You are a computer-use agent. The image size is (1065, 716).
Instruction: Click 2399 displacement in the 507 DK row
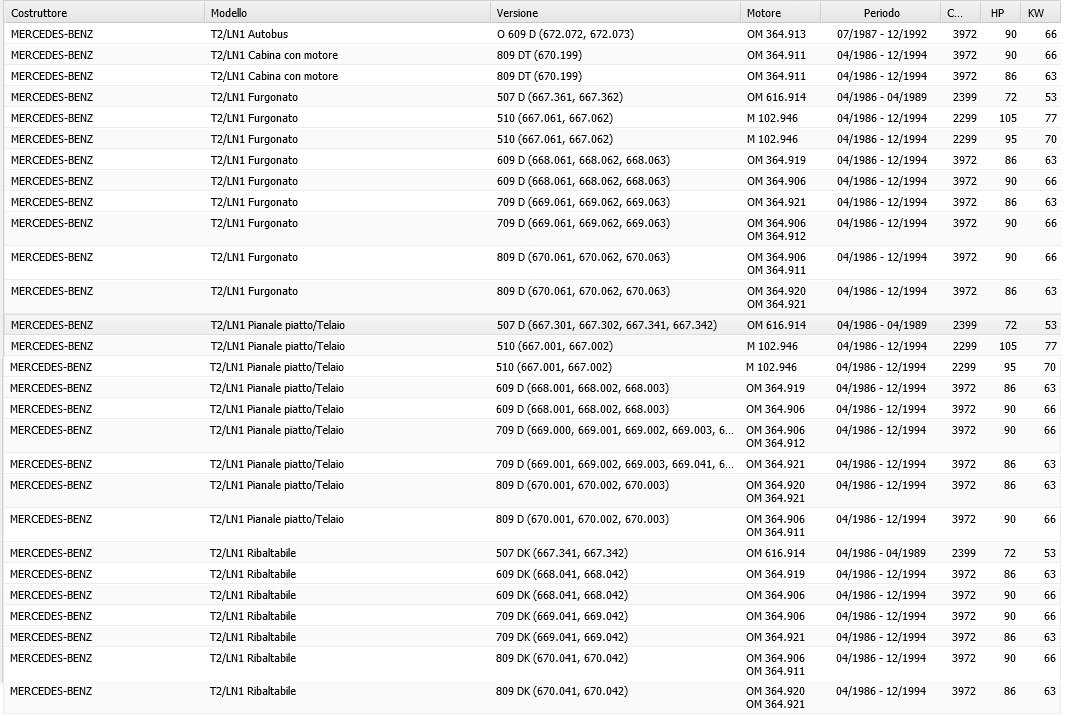(964, 554)
